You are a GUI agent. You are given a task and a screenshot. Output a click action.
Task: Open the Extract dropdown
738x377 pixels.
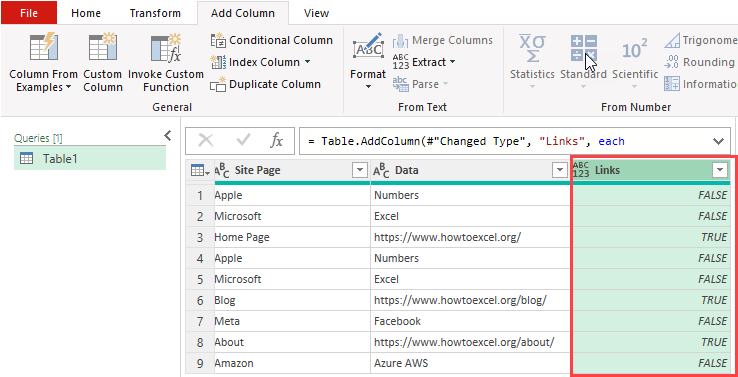tap(424, 62)
